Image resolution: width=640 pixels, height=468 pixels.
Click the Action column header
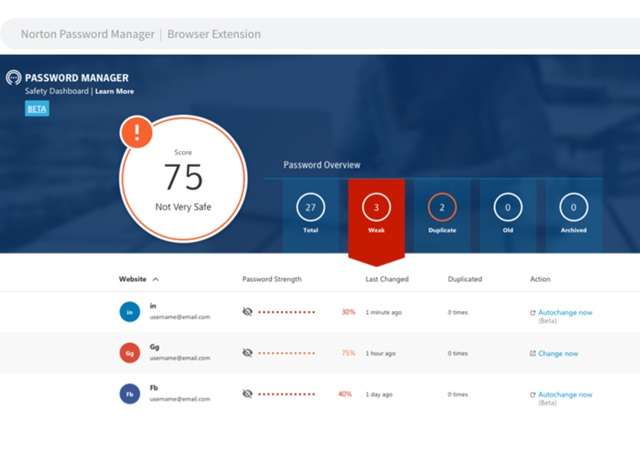[x=540, y=279]
